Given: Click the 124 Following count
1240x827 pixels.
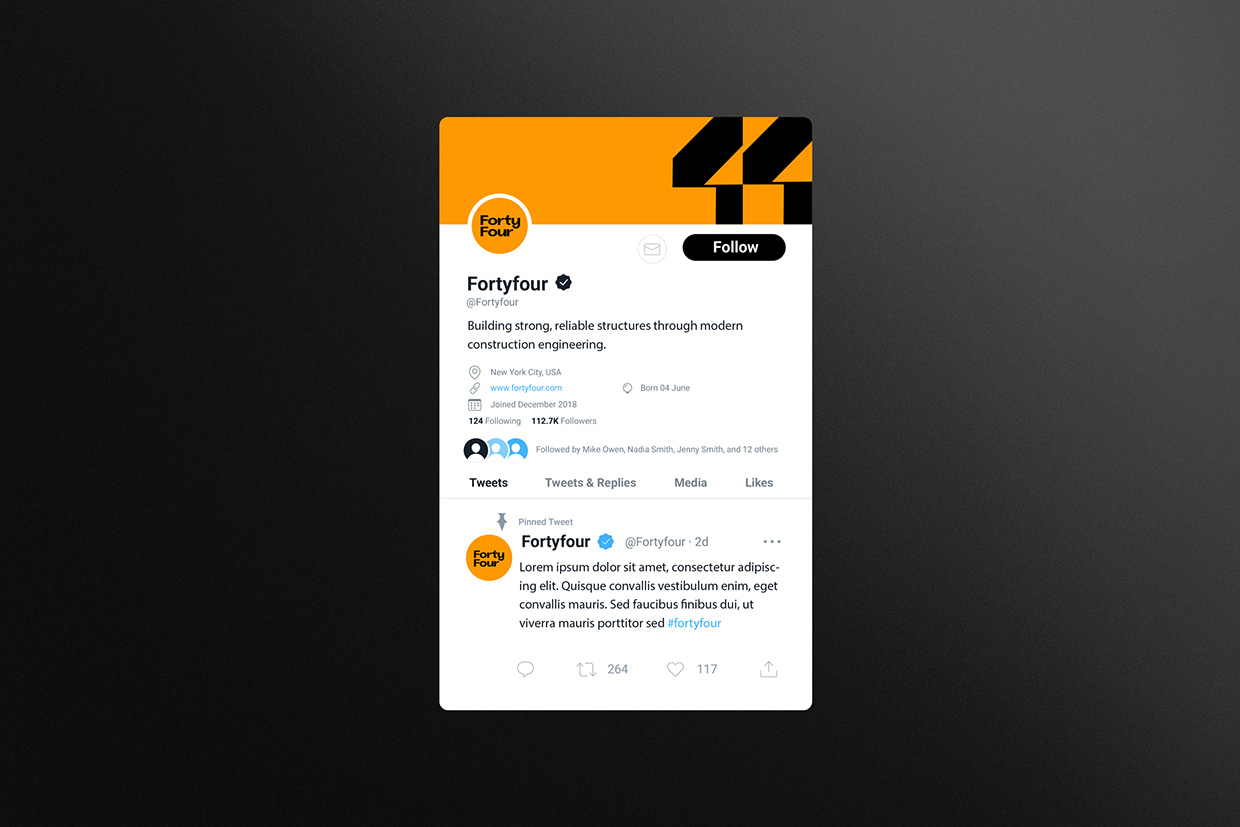Looking at the screenshot, I should point(495,421).
